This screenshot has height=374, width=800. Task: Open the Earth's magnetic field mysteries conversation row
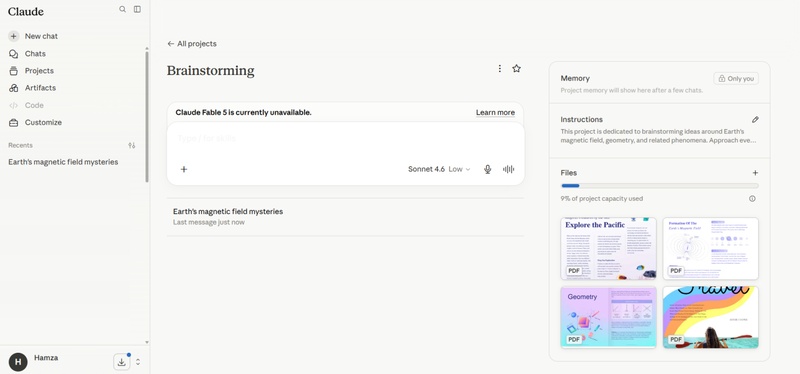[345, 217]
